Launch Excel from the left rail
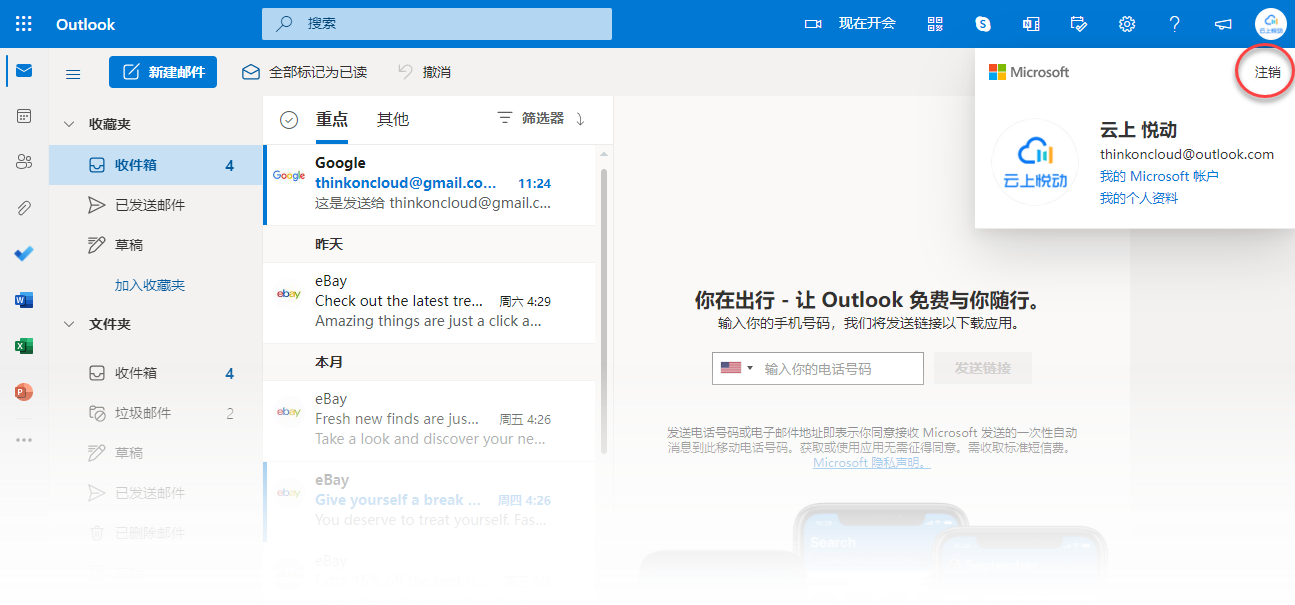Screen dimensions: 1295x605 (x=24, y=346)
